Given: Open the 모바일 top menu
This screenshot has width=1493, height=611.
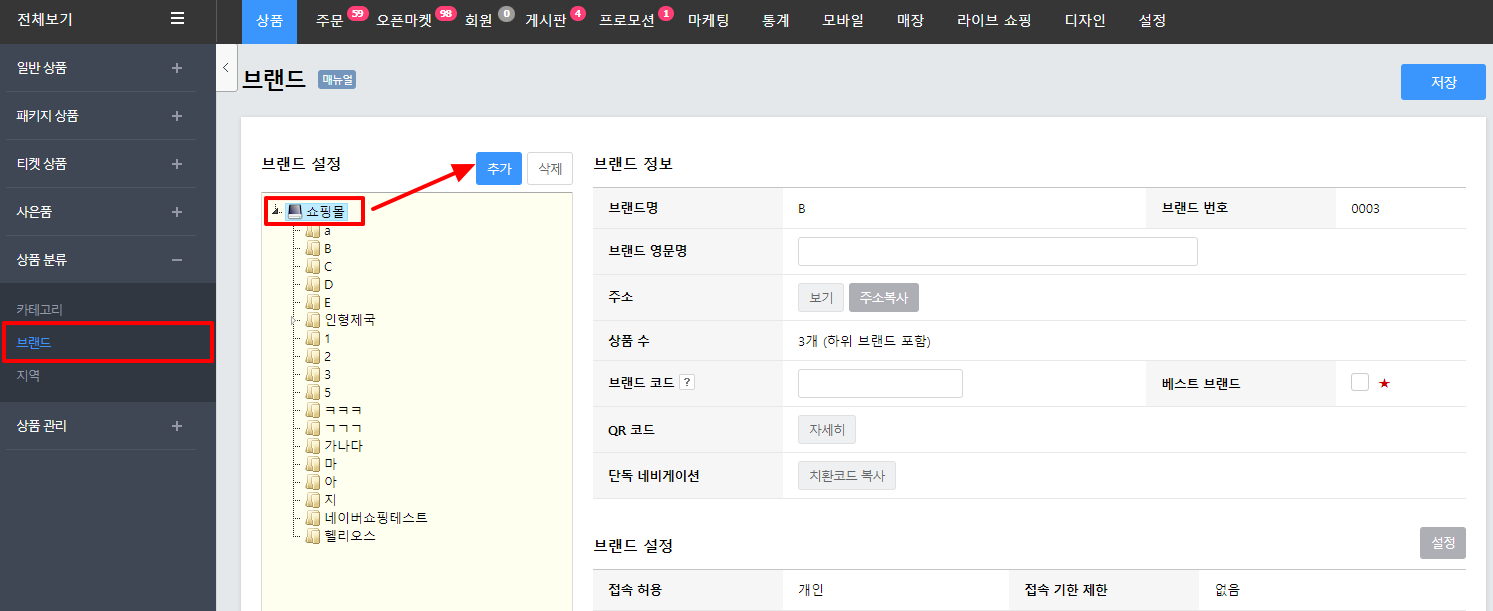Looking at the screenshot, I should click(843, 21).
